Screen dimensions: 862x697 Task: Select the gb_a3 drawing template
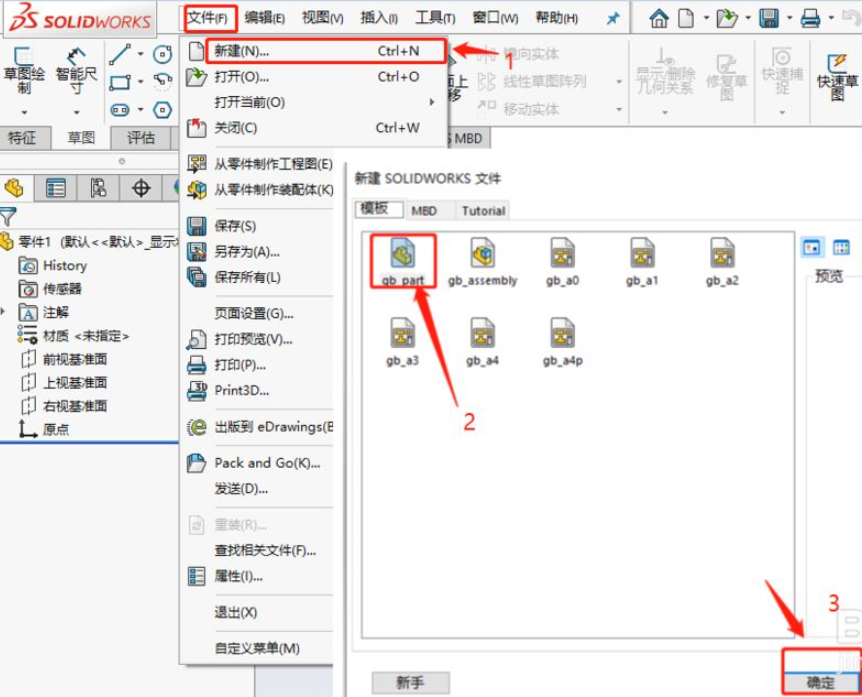(402, 341)
